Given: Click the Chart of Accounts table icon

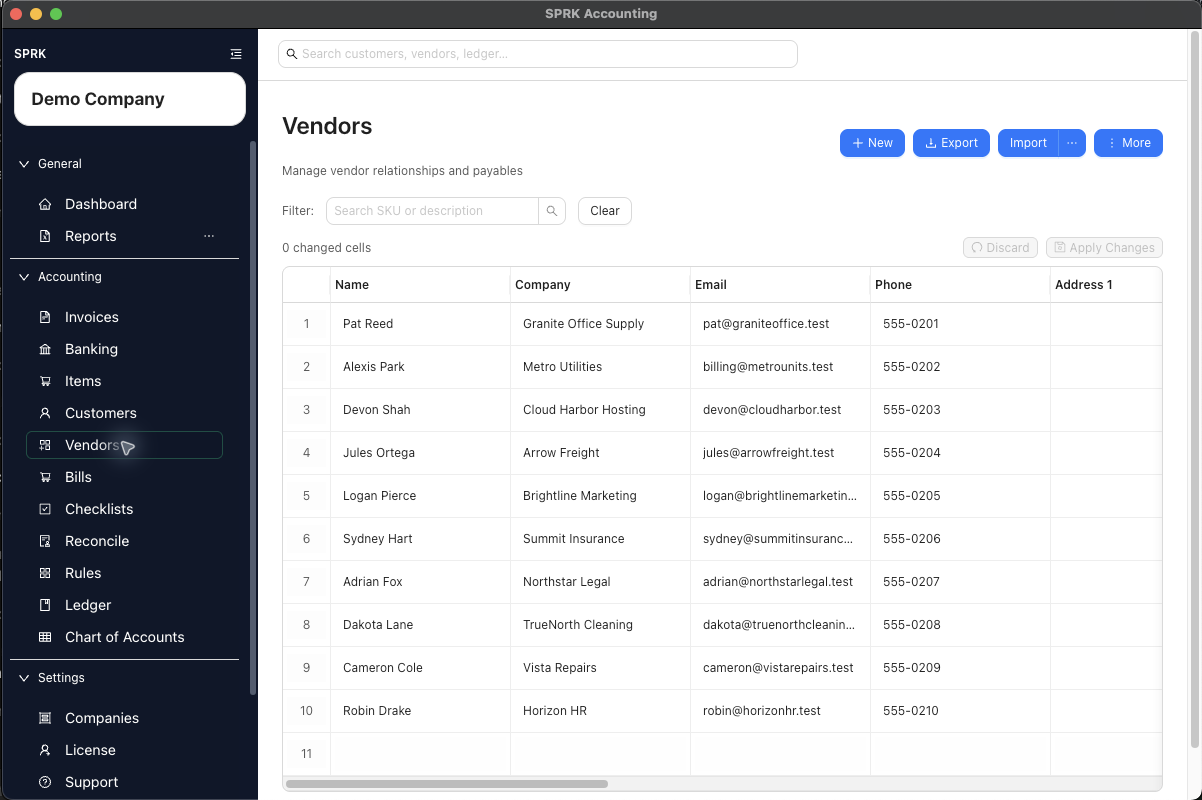Looking at the screenshot, I should pyautogui.click(x=44, y=637).
